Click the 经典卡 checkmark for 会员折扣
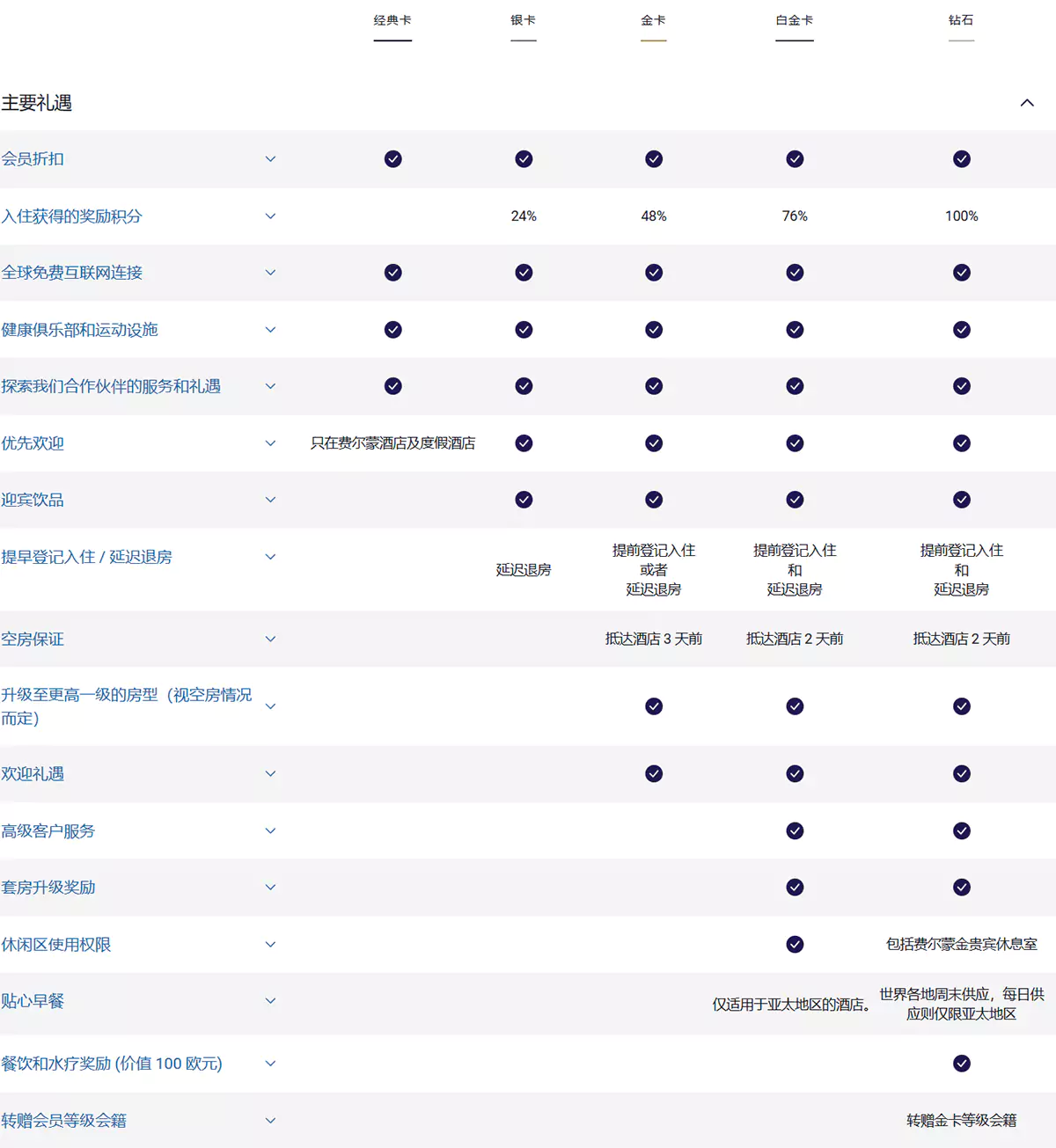 pos(392,159)
